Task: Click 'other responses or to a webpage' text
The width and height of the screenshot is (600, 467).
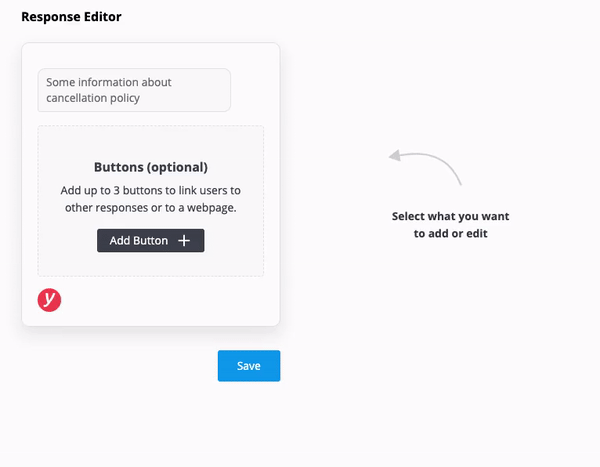Action: [150, 208]
